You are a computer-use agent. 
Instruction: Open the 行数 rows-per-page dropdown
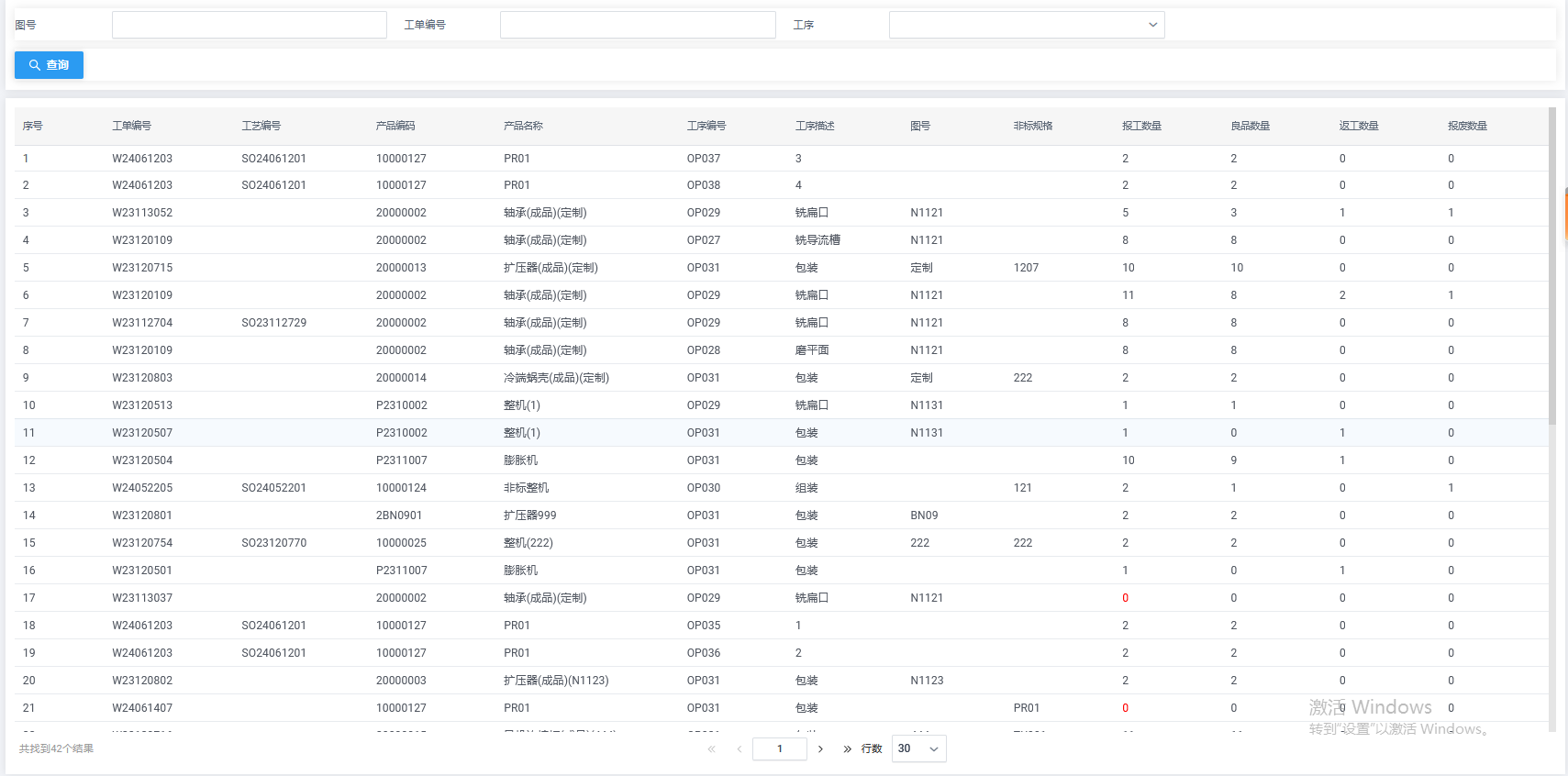point(918,748)
